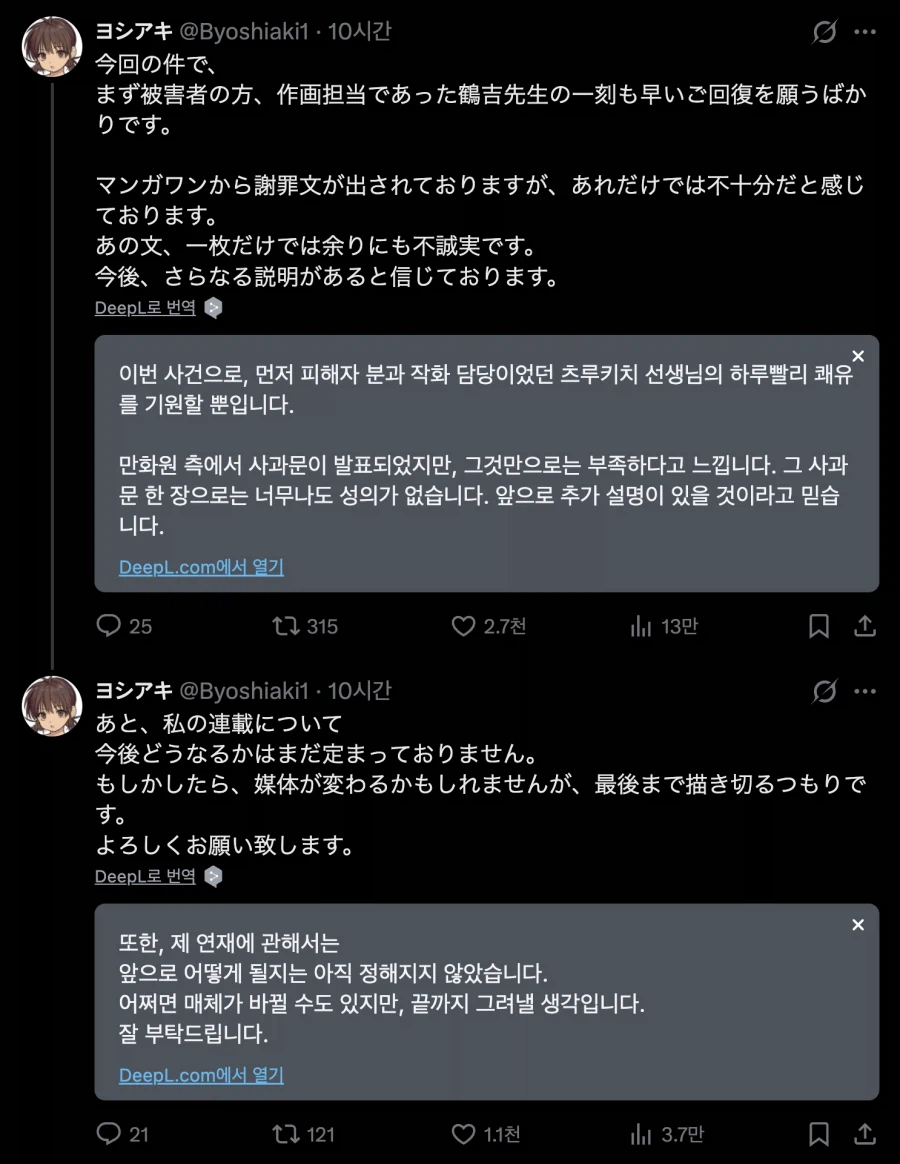This screenshot has width=900, height=1164.
Task: Retweet the first tweet with 315 reposts
Action: point(286,626)
